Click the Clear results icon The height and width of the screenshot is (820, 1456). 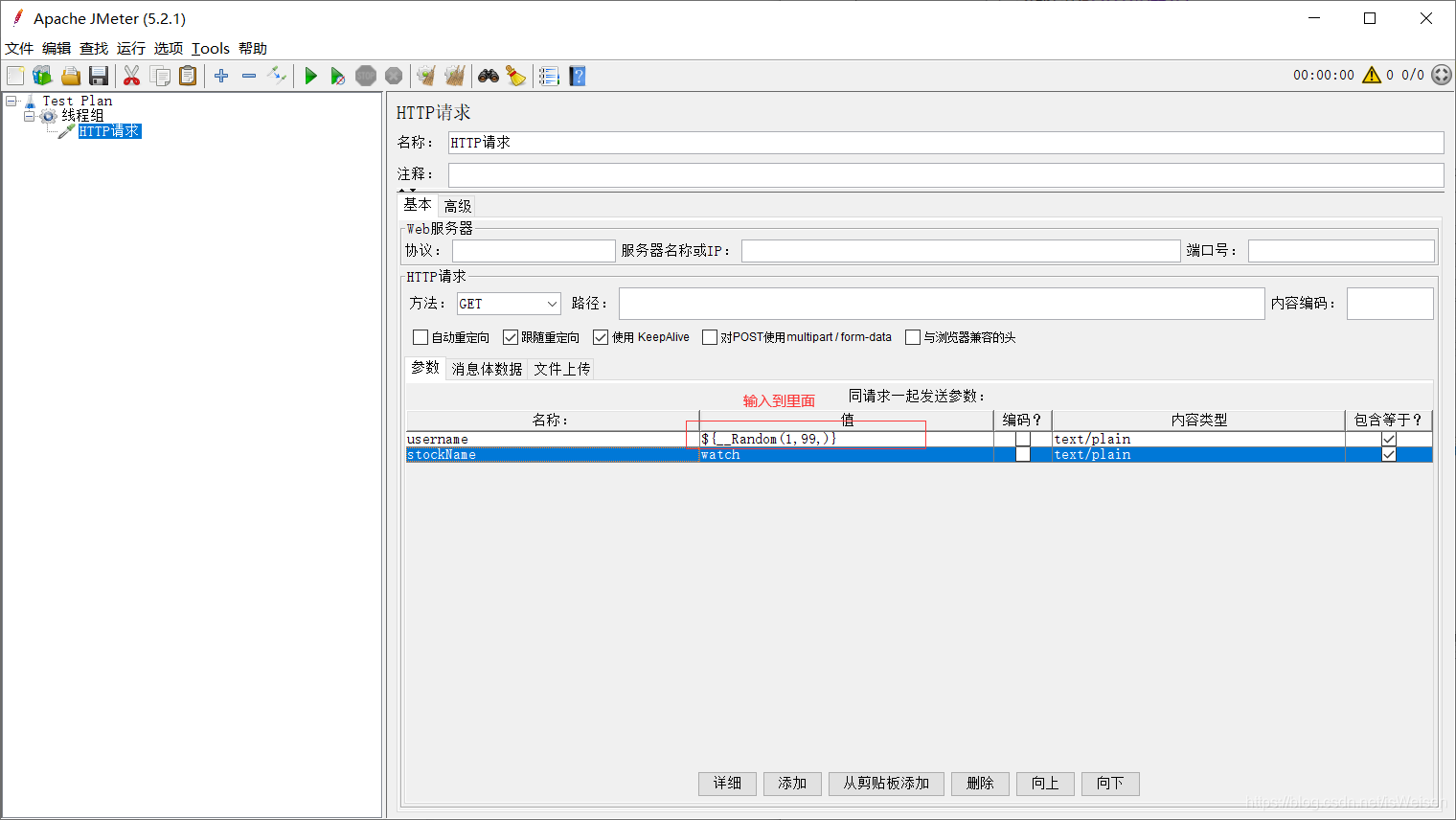click(x=426, y=76)
